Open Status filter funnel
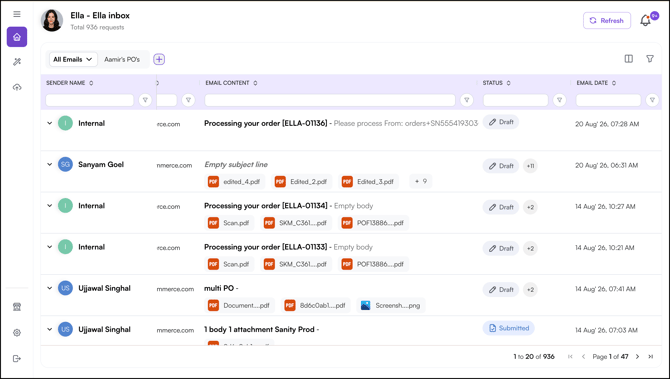 pyautogui.click(x=559, y=100)
